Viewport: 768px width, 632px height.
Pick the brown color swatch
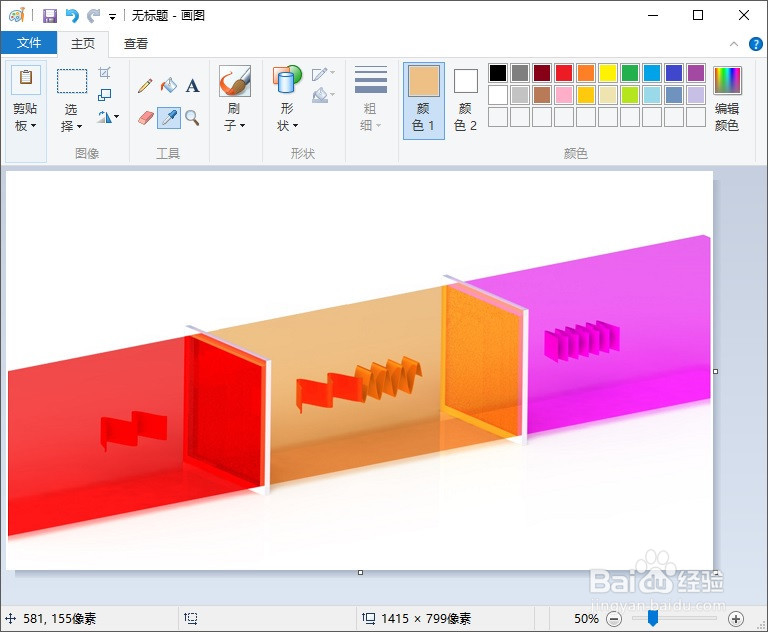[x=542, y=95]
